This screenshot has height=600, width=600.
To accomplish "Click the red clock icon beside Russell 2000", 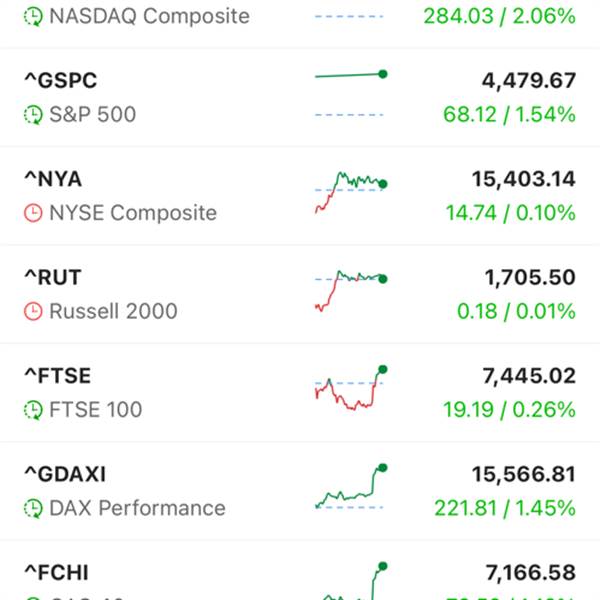I will point(34,311).
